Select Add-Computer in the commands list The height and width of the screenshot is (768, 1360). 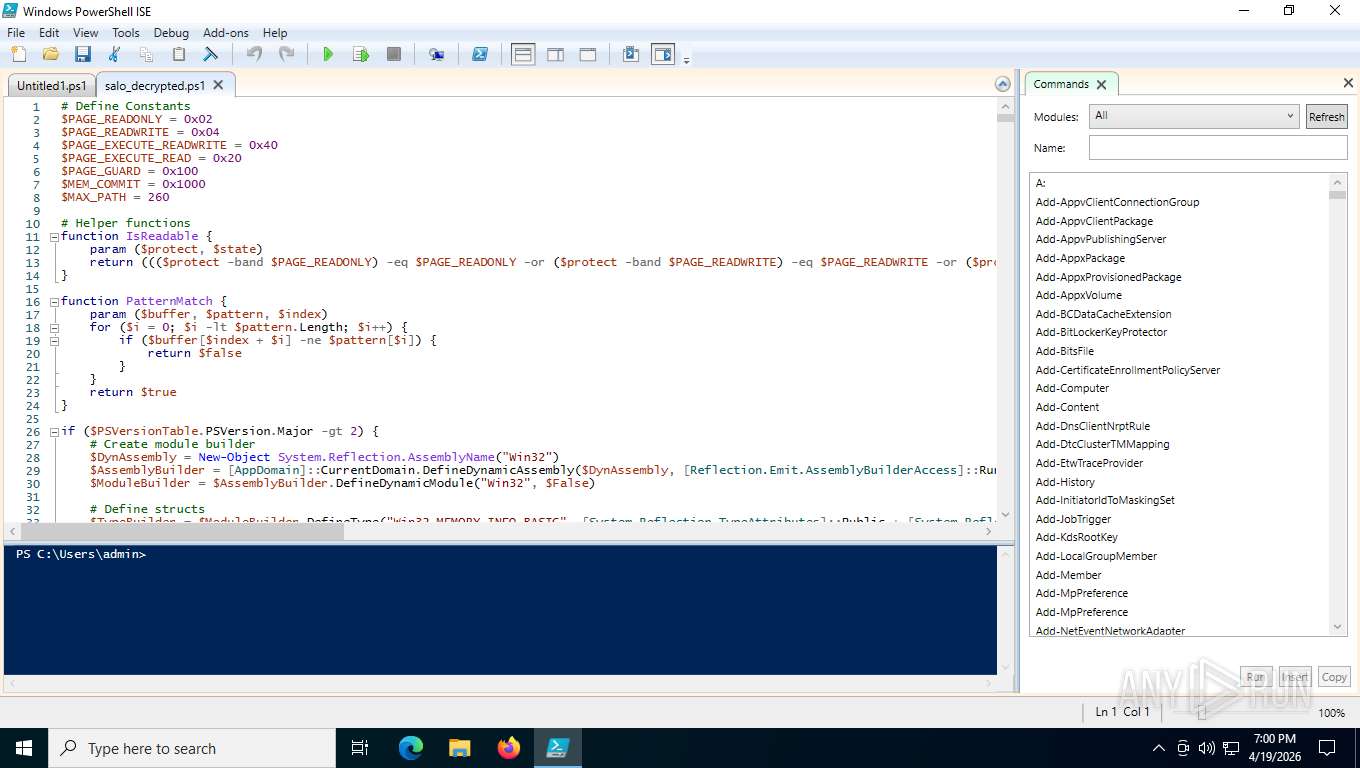click(1072, 388)
